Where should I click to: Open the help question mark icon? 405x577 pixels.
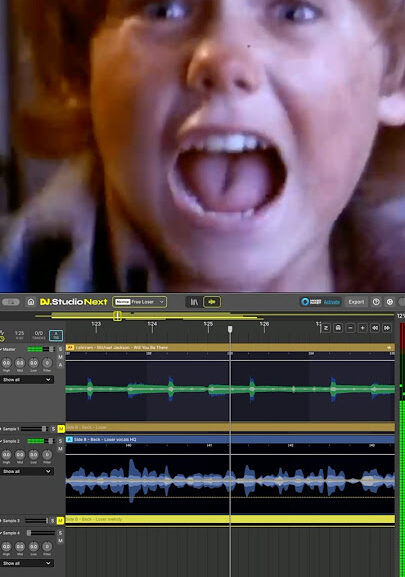pyautogui.click(x=376, y=302)
